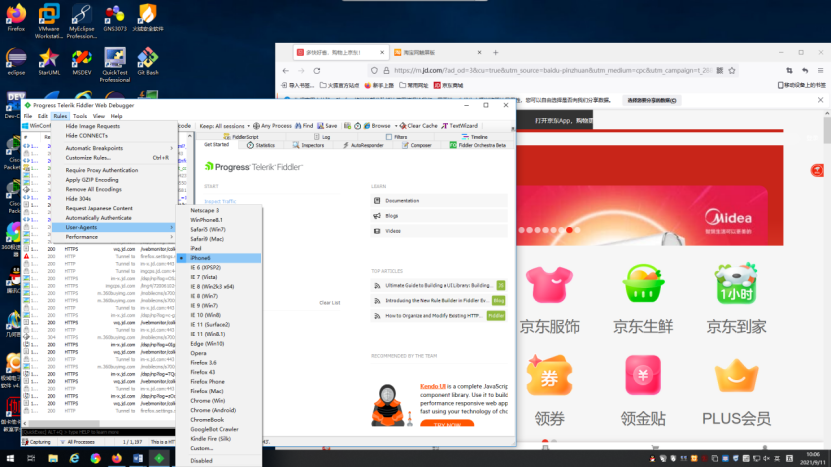Toggle Request Japanese Content rule
The height and width of the screenshot is (468, 831).
(x=114, y=208)
